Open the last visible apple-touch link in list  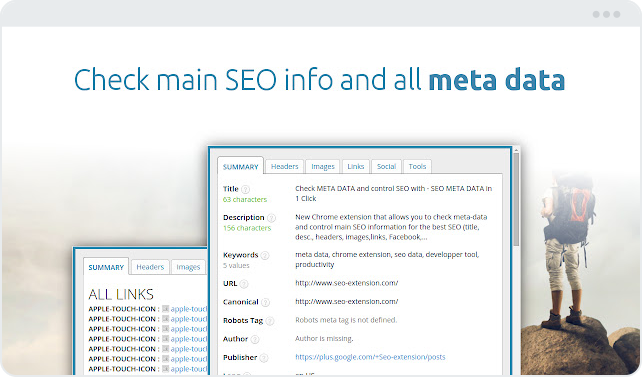(189, 369)
